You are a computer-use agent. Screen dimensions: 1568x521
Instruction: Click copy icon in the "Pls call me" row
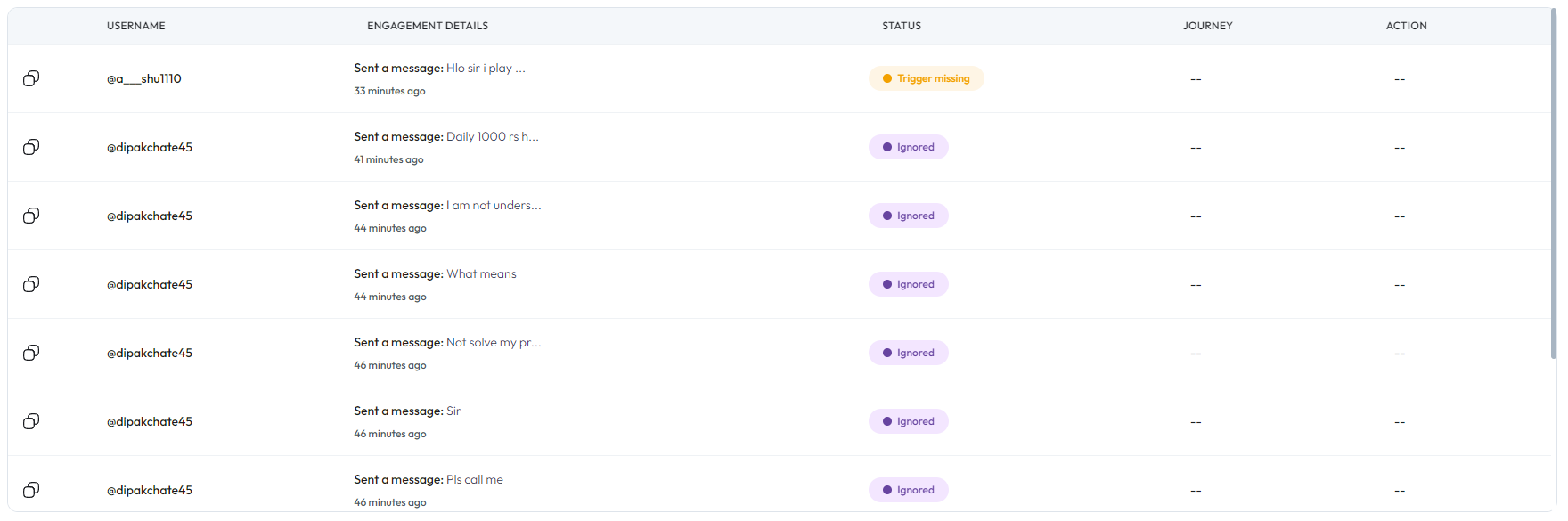click(31, 490)
